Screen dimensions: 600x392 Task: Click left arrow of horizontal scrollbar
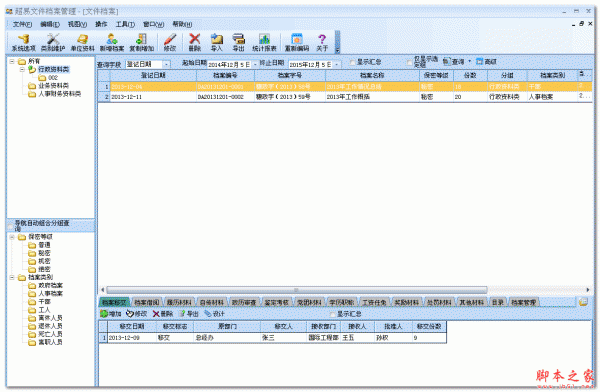pos(102,290)
